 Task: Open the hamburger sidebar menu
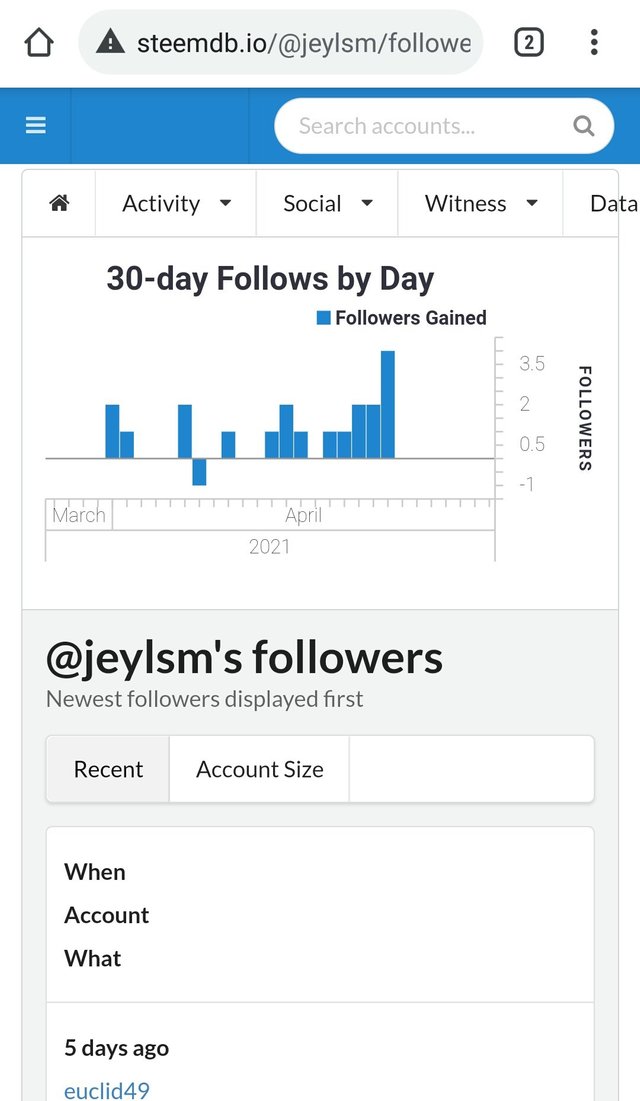(36, 126)
